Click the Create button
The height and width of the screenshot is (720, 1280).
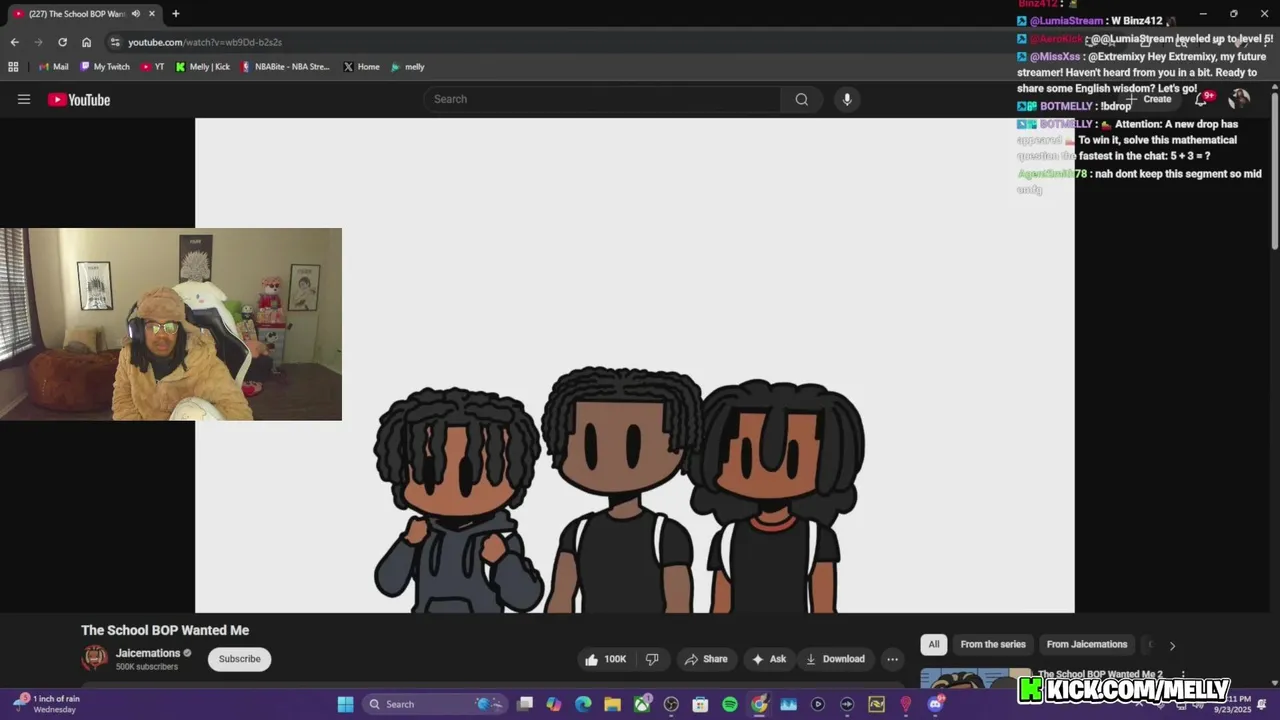click(x=1148, y=99)
